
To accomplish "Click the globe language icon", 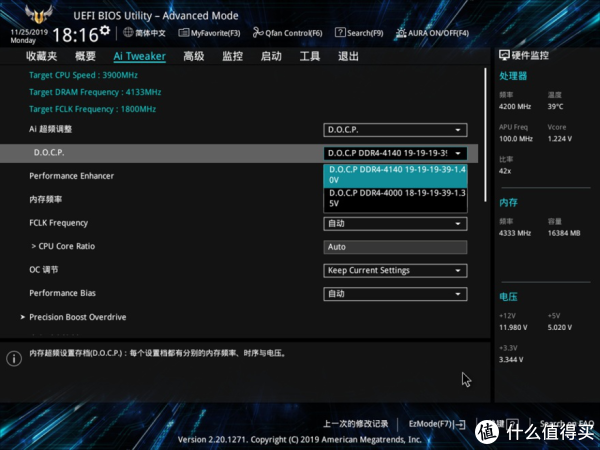I will 128,33.
